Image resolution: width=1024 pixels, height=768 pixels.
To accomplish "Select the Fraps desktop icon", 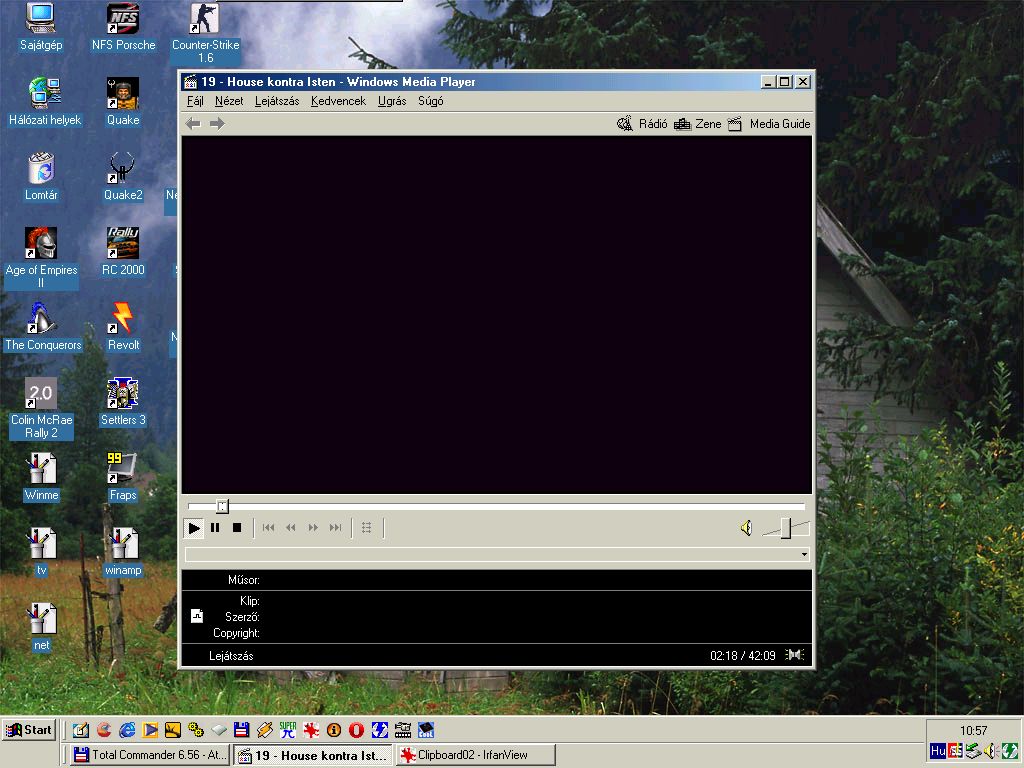I will pos(123,477).
